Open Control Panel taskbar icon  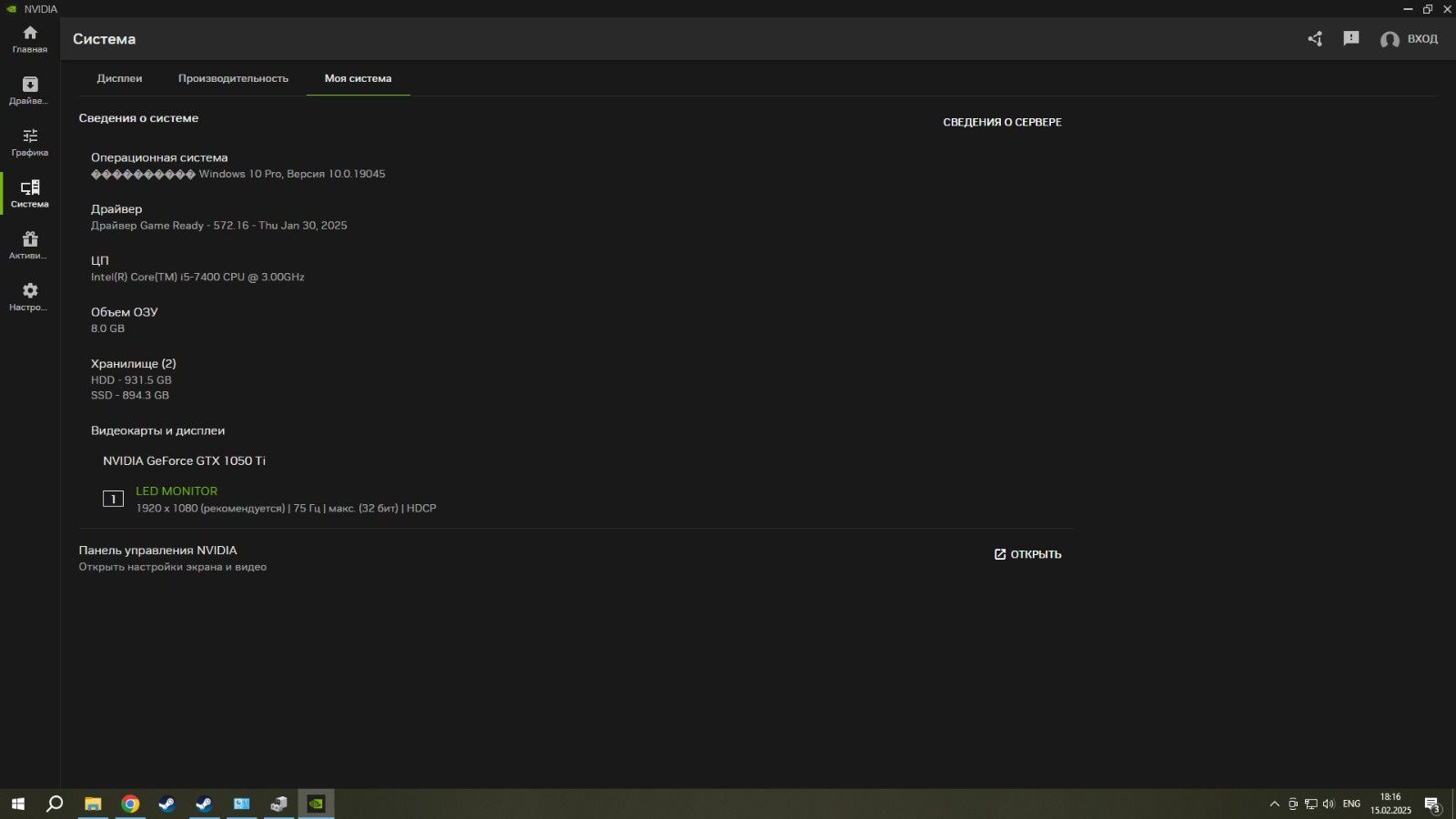[241, 804]
